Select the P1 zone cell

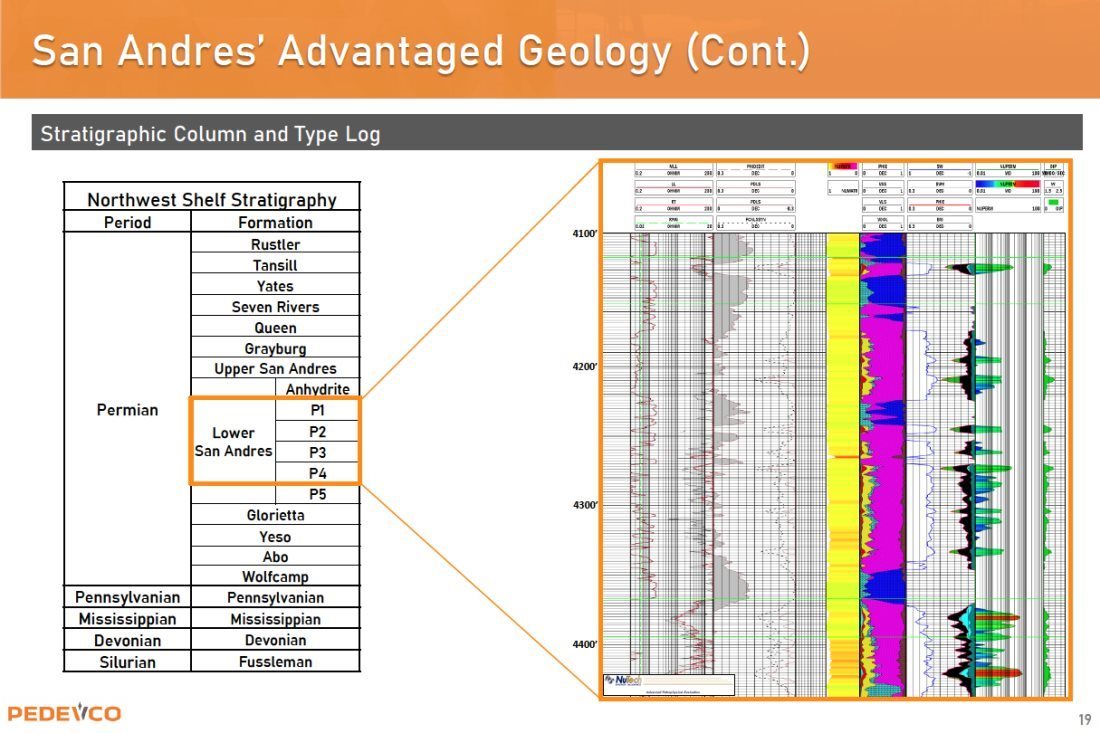click(x=317, y=411)
